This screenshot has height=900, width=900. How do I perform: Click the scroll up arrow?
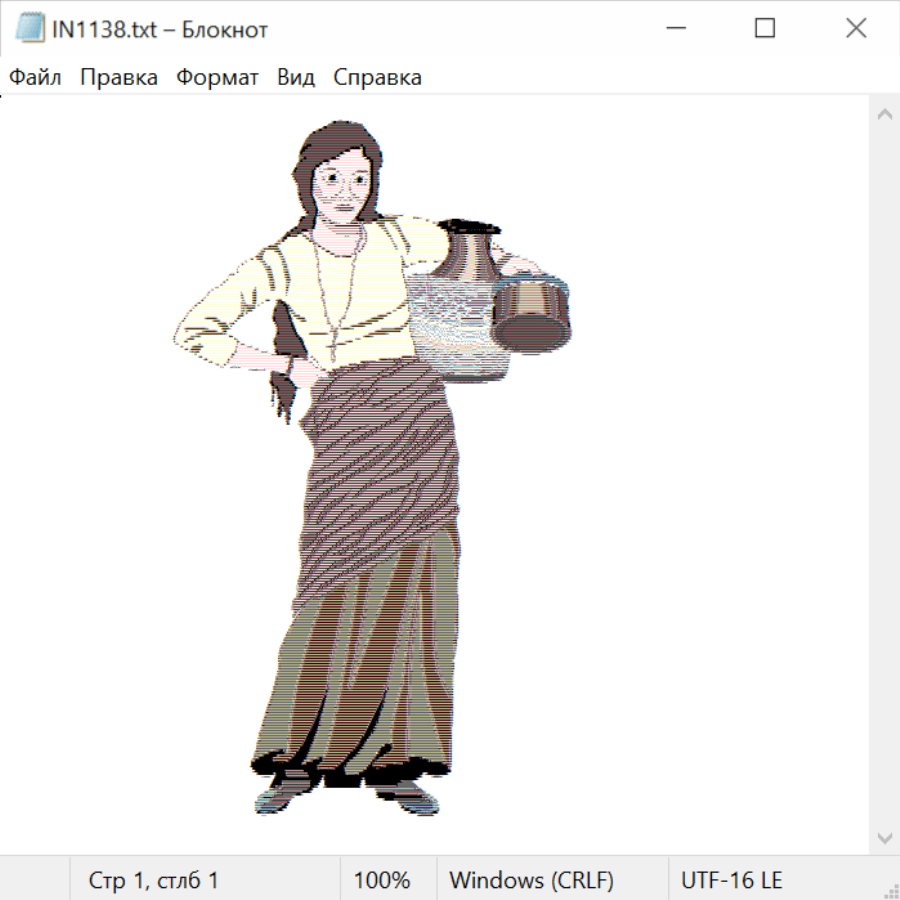coord(884,114)
